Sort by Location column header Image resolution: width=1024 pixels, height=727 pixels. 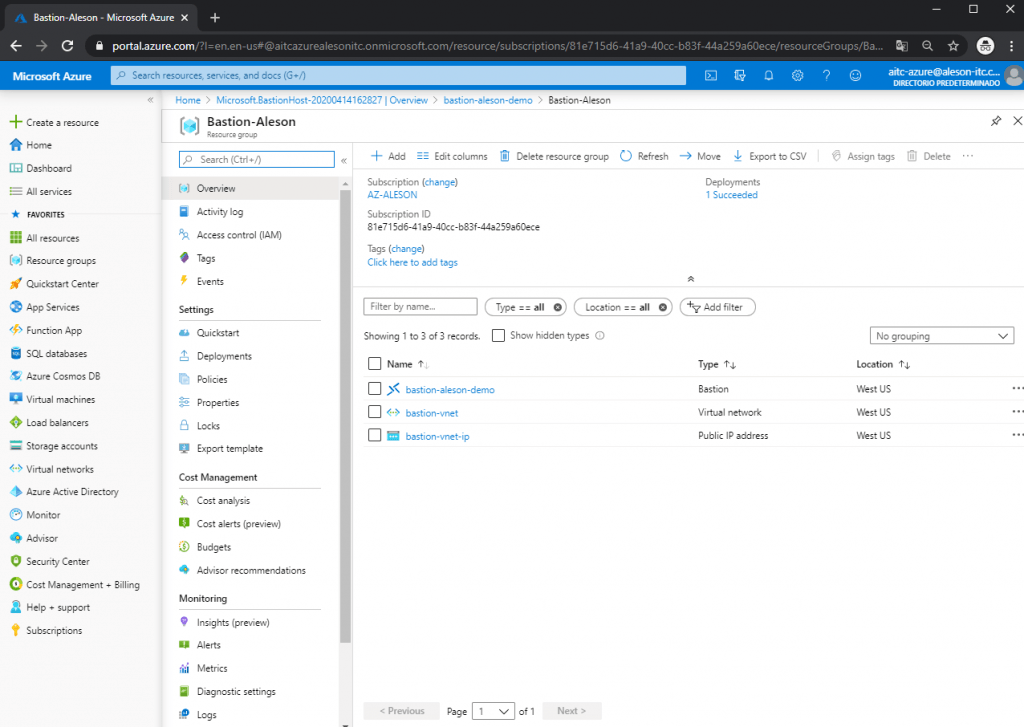coord(883,364)
